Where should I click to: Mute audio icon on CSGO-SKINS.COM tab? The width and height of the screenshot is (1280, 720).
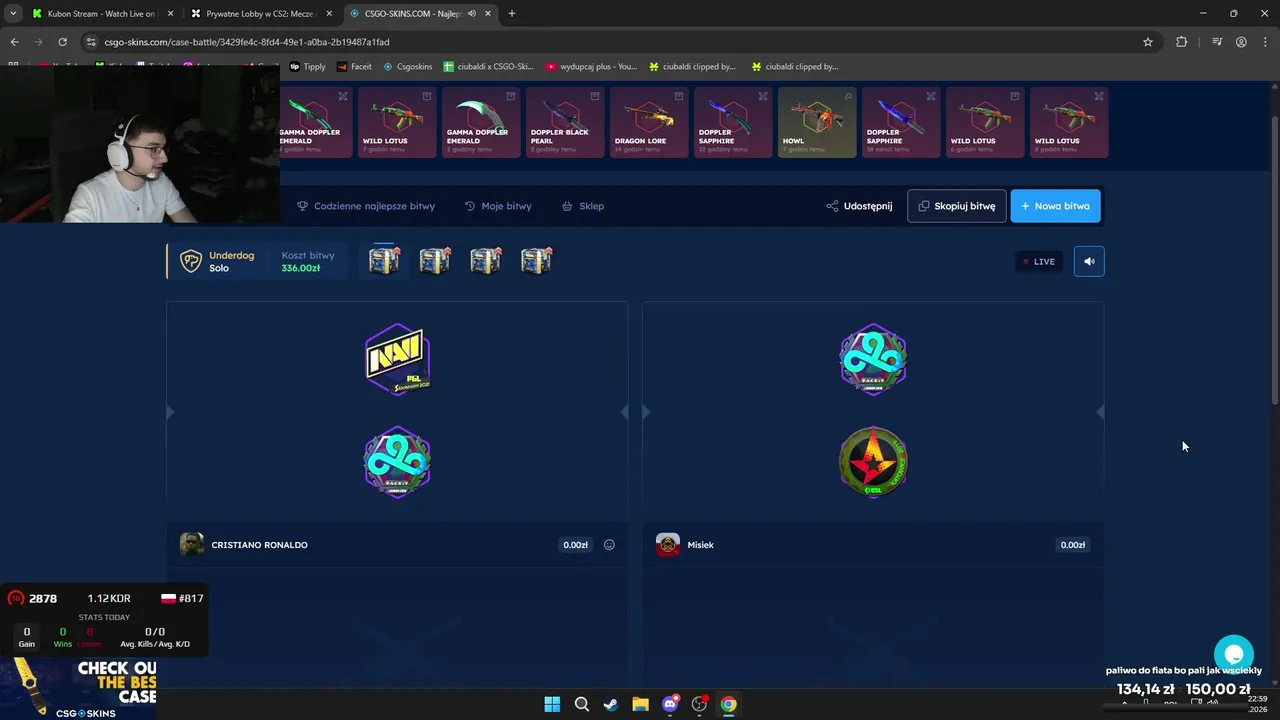pos(471,14)
